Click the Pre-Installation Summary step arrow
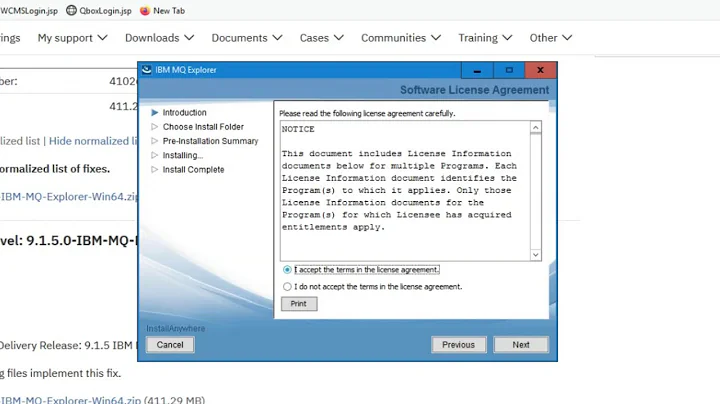This screenshot has width=720, height=404. coord(155,141)
